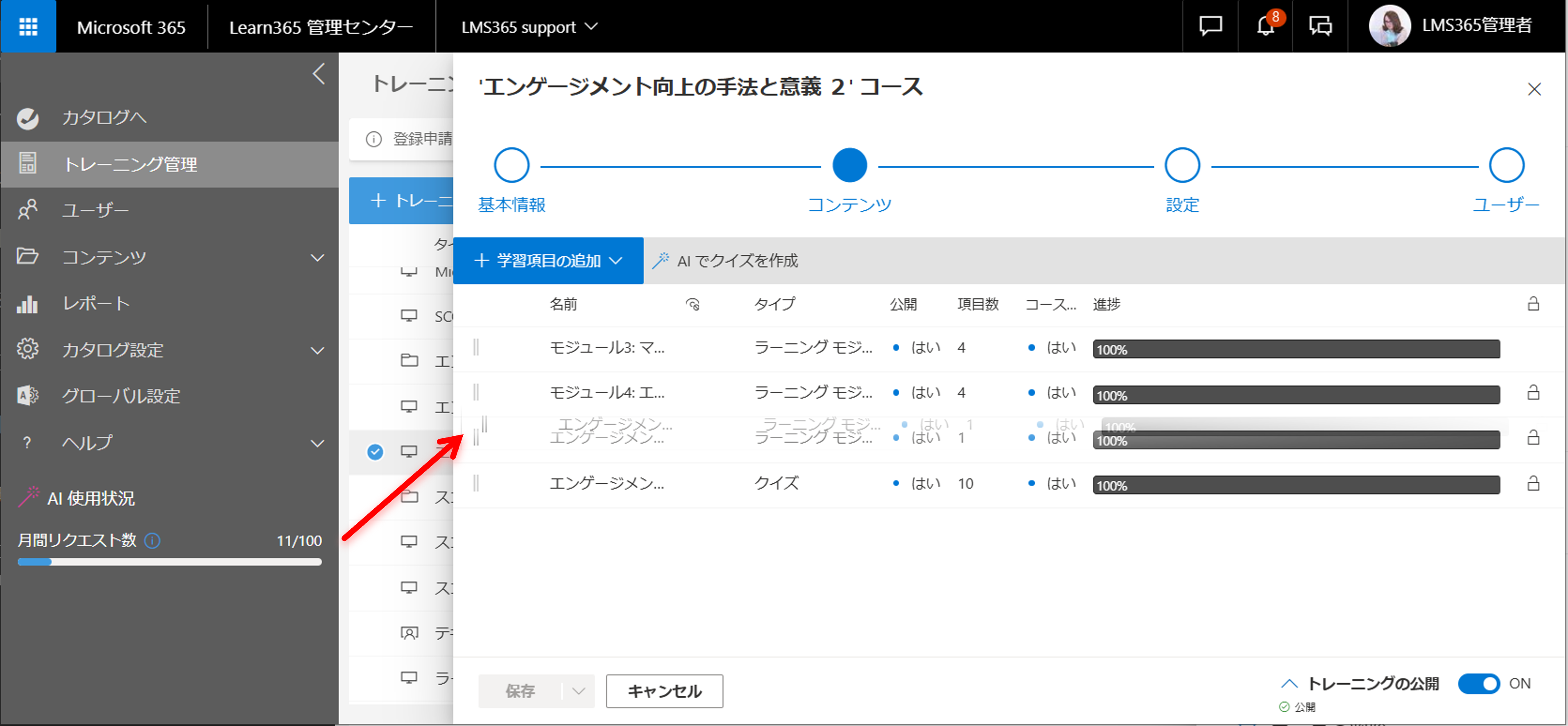Click the 100% progress bar for モジュール3
This screenshot has height=726, width=1568.
point(1296,349)
